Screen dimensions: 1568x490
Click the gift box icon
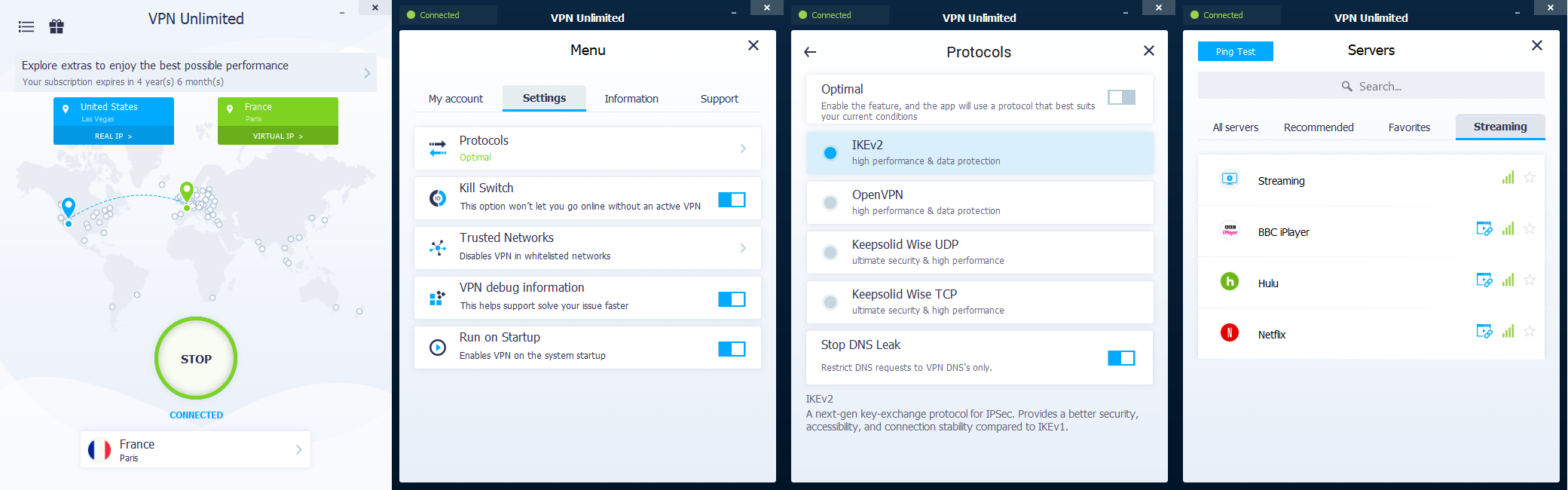(x=57, y=27)
